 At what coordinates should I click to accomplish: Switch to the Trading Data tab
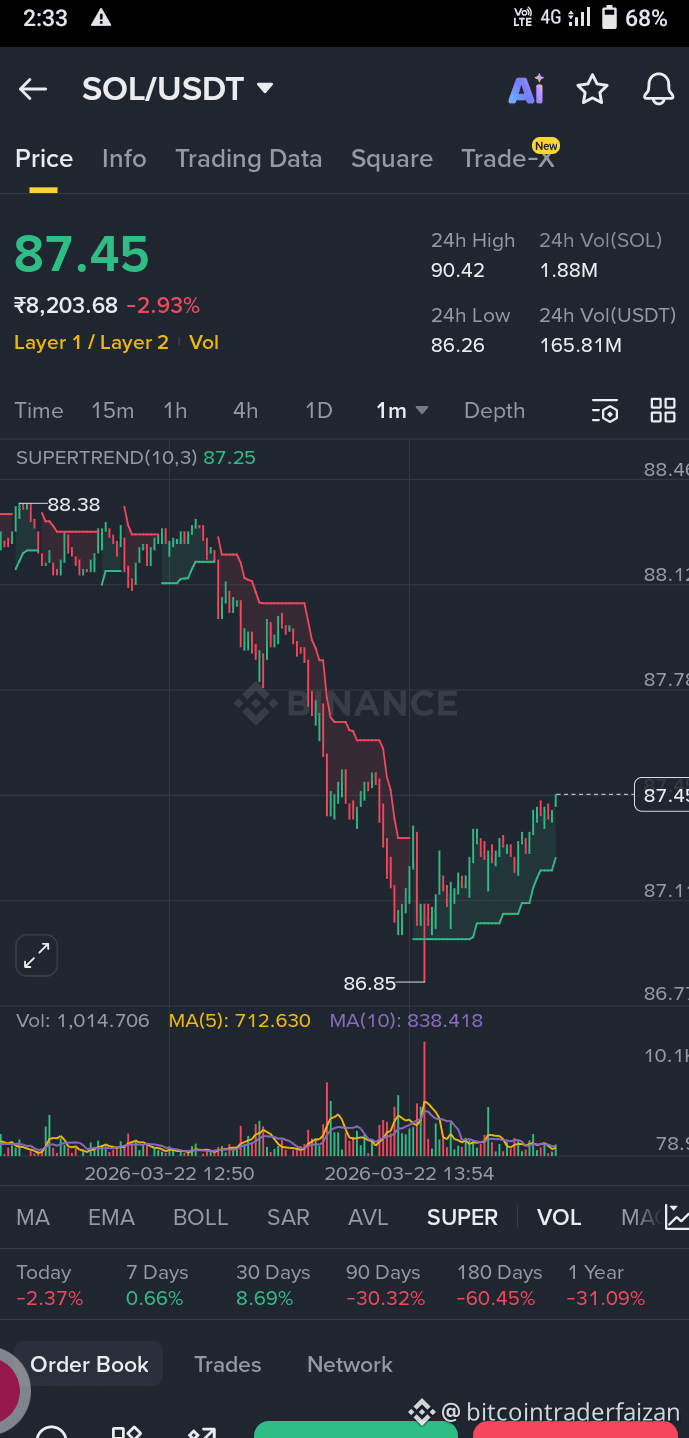249,159
